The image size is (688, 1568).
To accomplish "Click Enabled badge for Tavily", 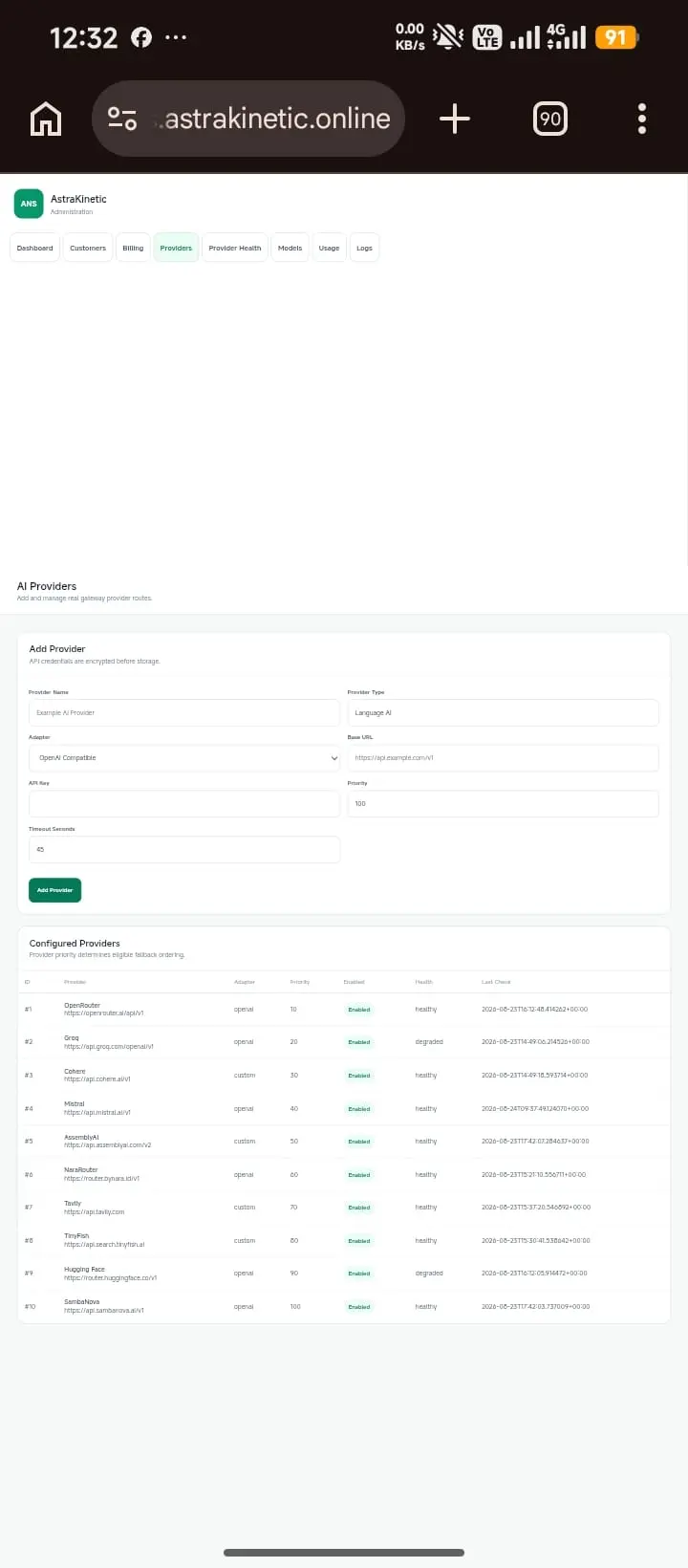I will (x=359, y=1208).
